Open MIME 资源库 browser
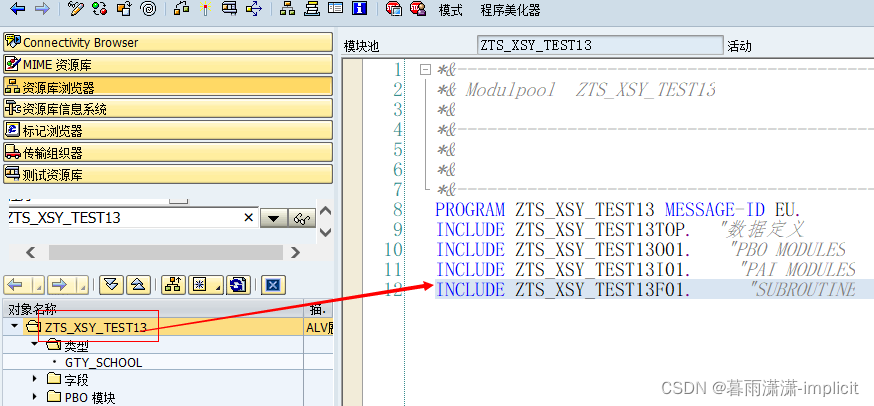 [x=168, y=65]
